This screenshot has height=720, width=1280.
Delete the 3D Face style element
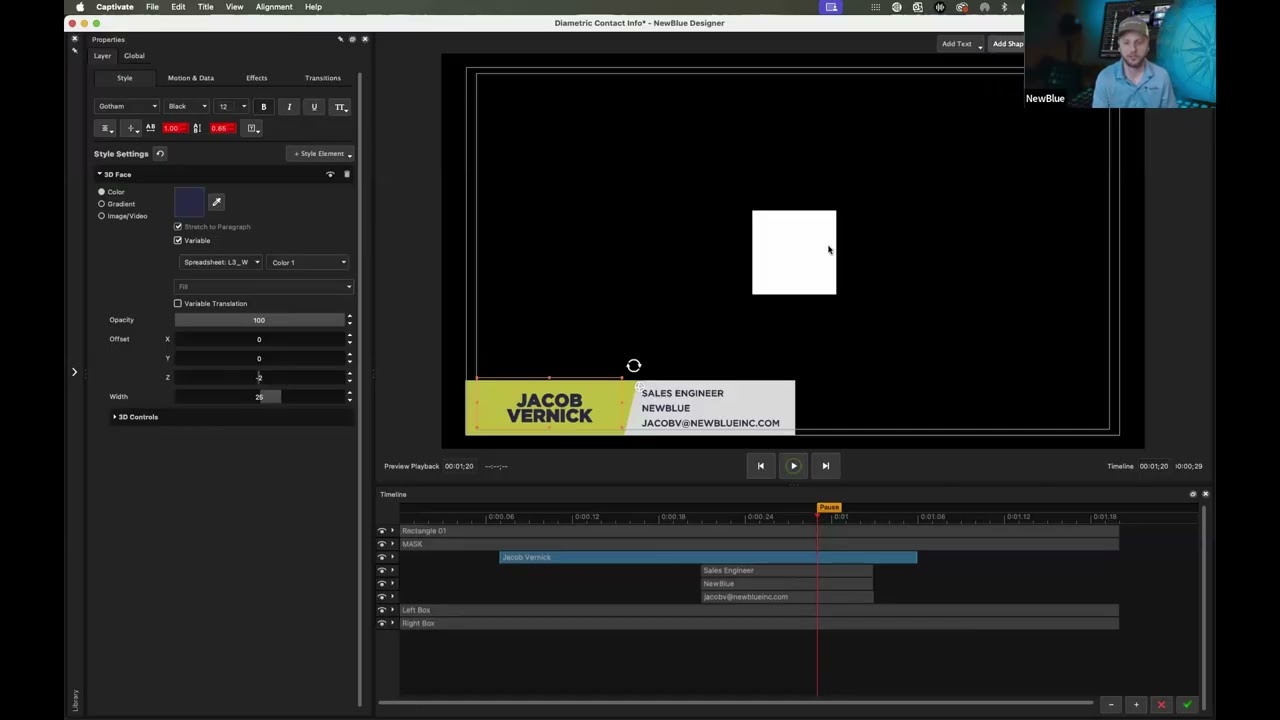(347, 174)
